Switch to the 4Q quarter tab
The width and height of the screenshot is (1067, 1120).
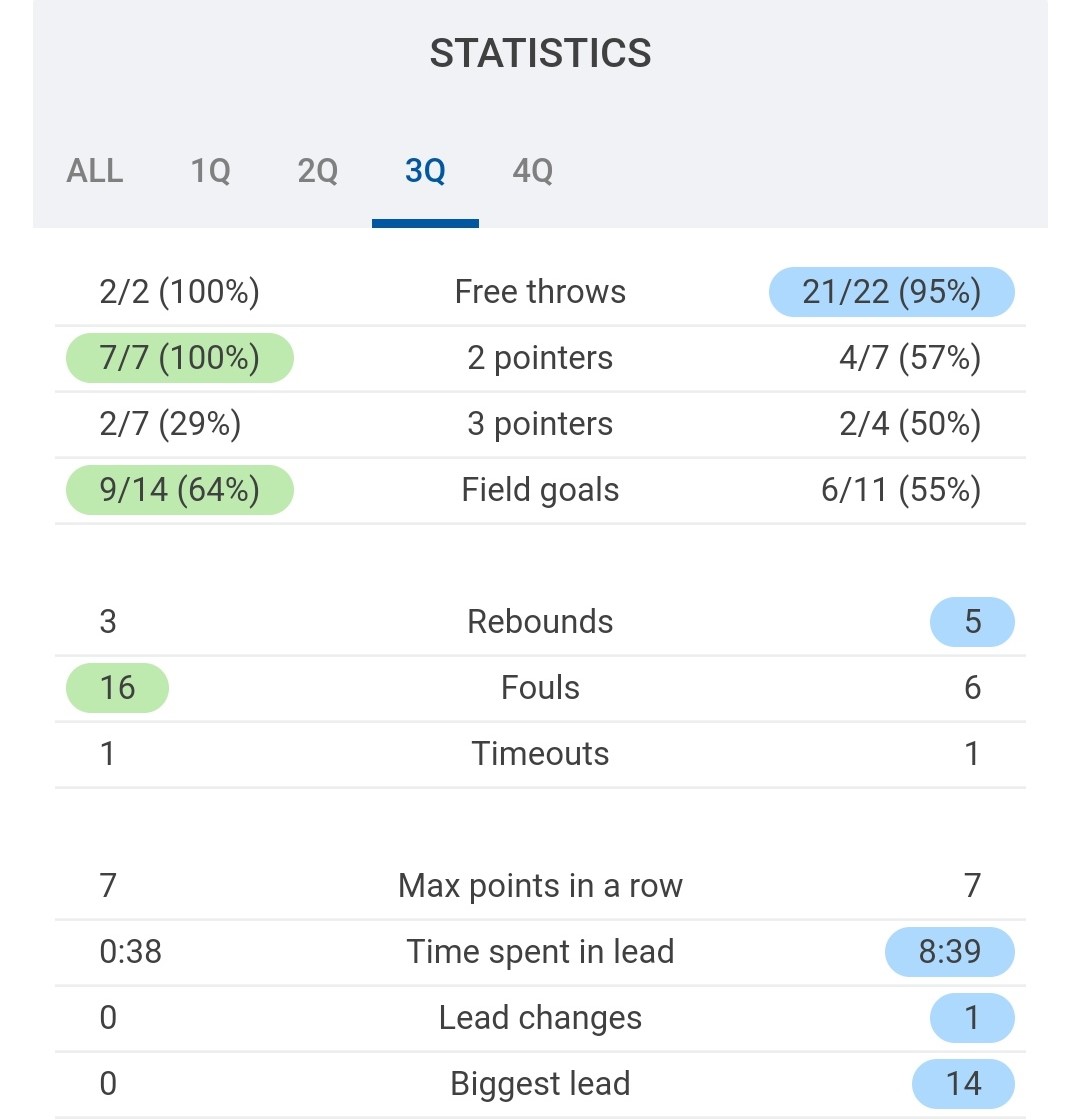click(x=532, y=171)
